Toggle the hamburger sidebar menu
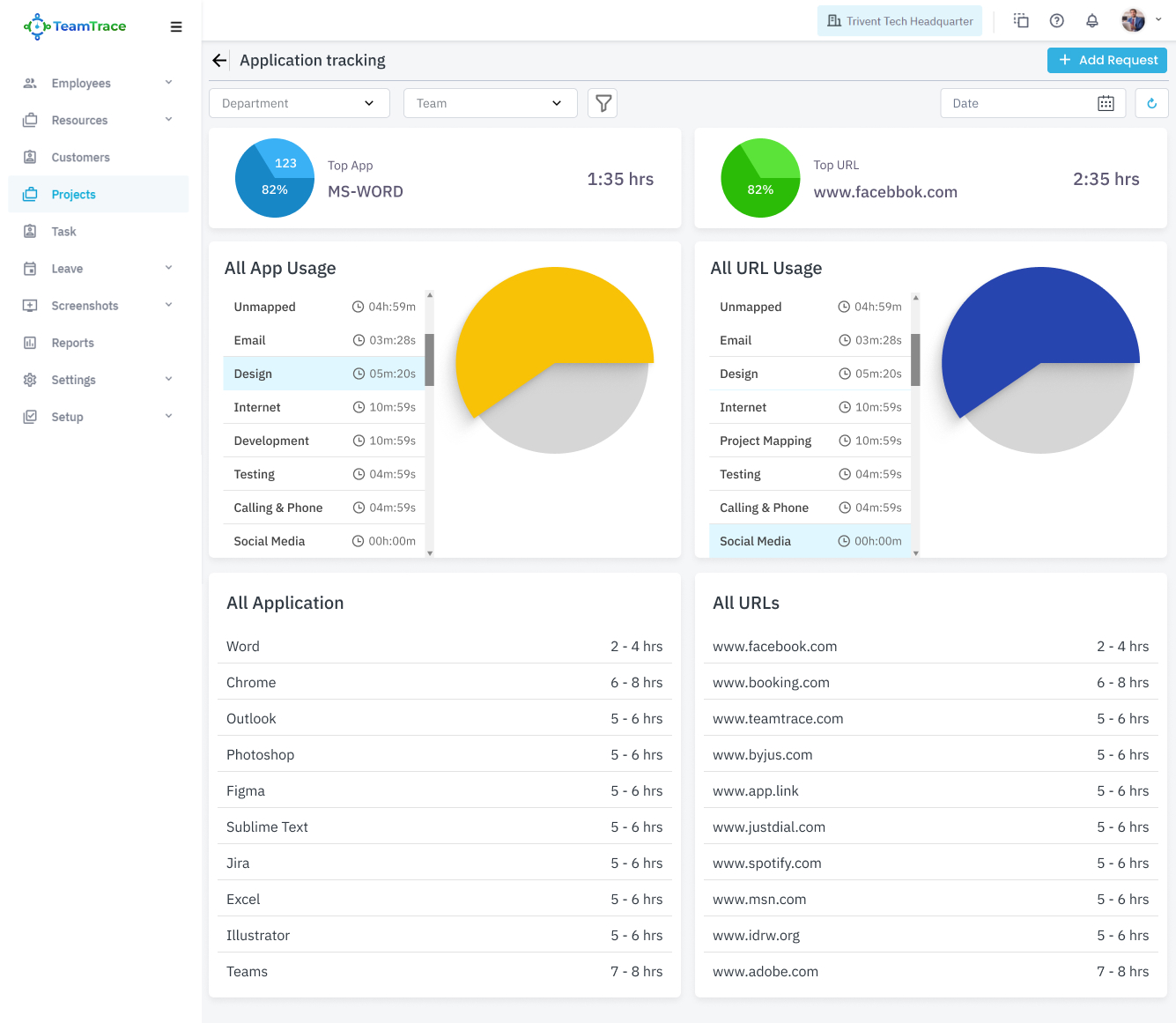 point(176,26)
